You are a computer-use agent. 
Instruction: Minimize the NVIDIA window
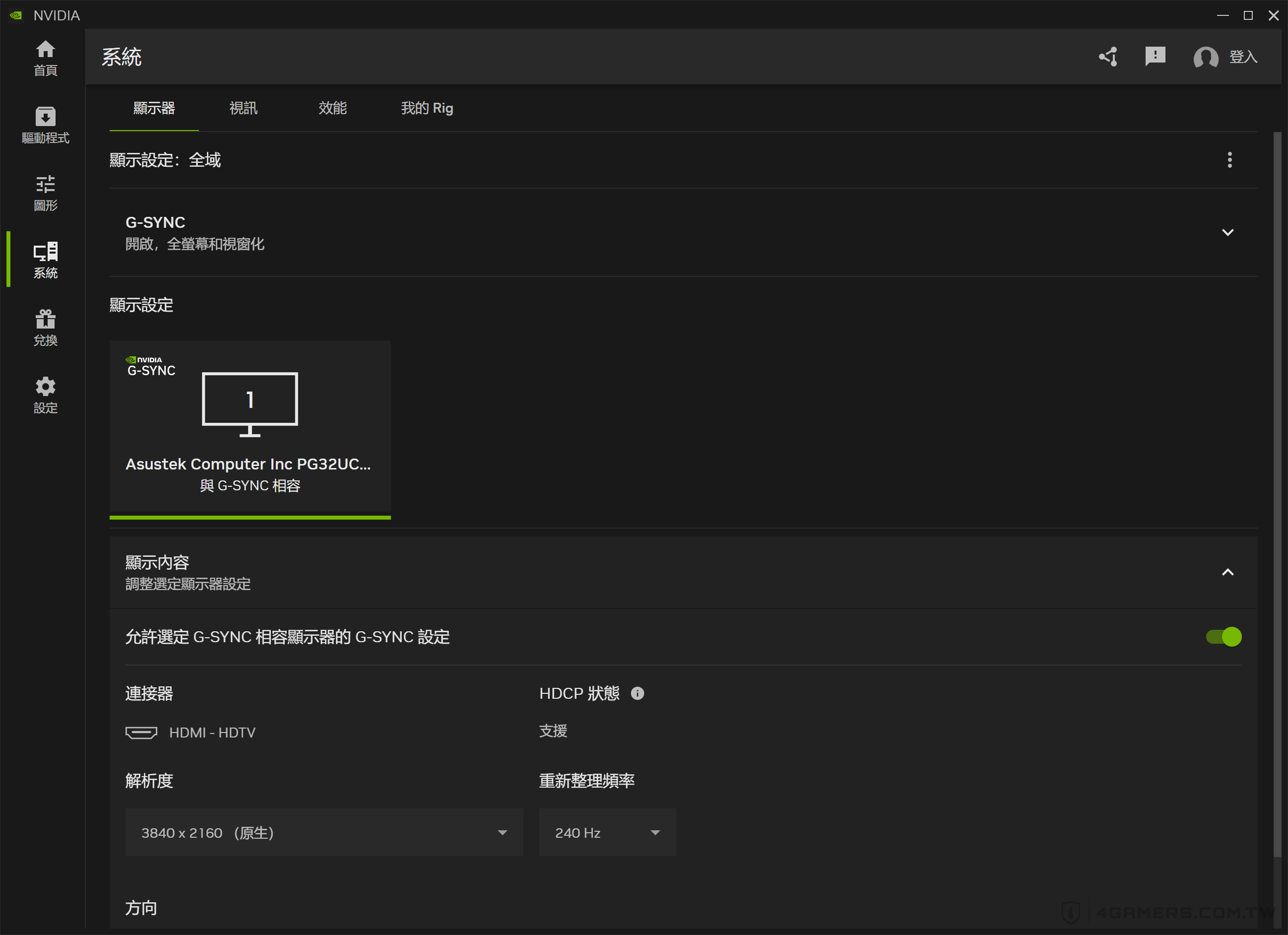(1223, 15)
